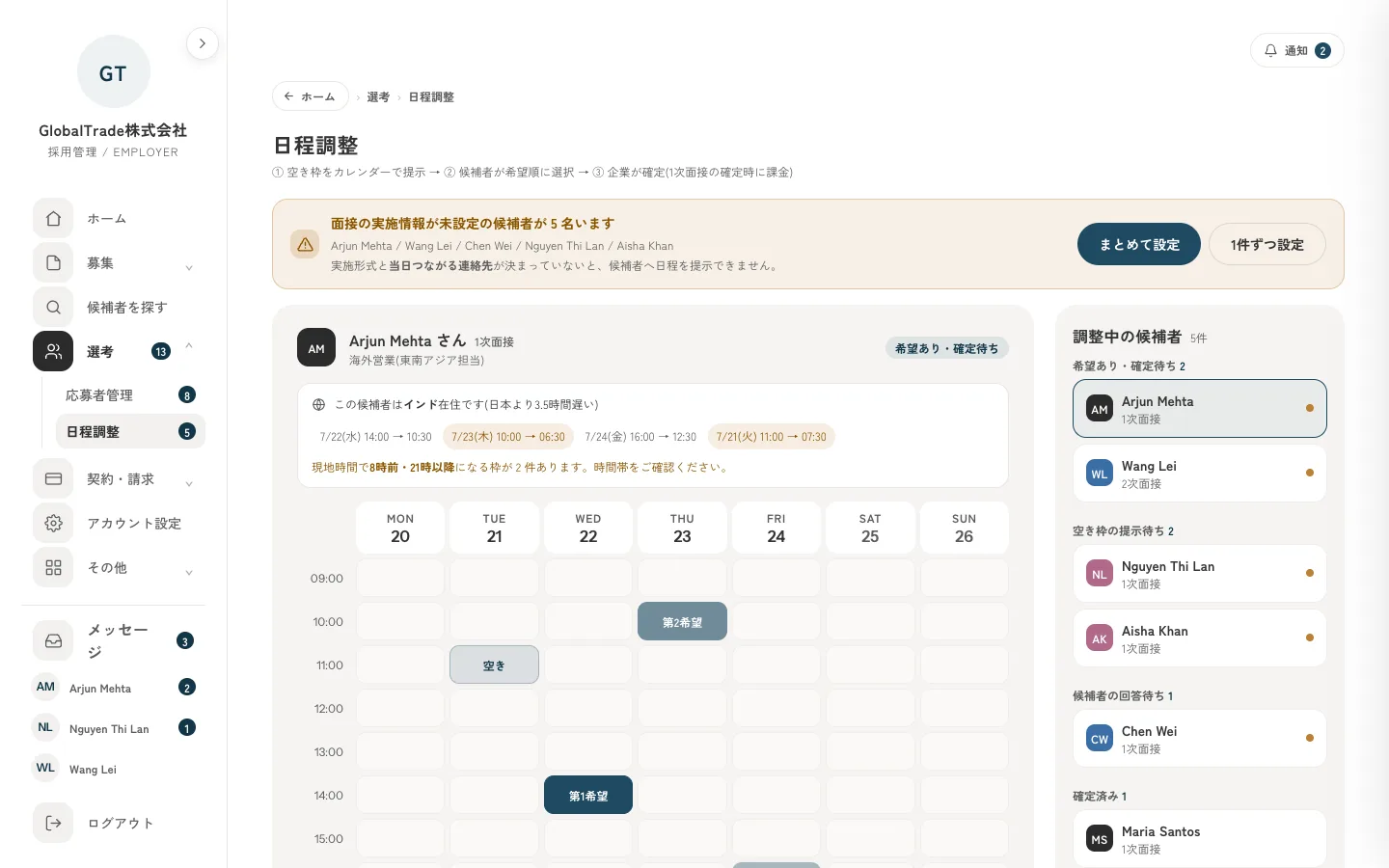Expand the その他 submenu chevron

tap(189, 572)
